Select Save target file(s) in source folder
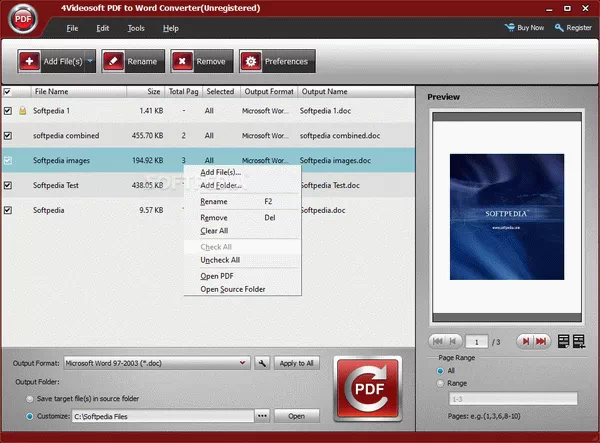 [29, 399]
